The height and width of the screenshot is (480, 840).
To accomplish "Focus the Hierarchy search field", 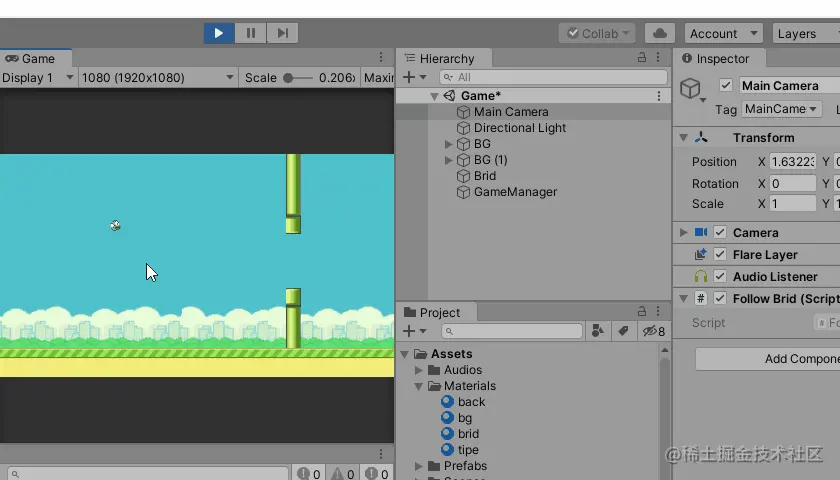I will pyautogui.click(x=553, y=77).
